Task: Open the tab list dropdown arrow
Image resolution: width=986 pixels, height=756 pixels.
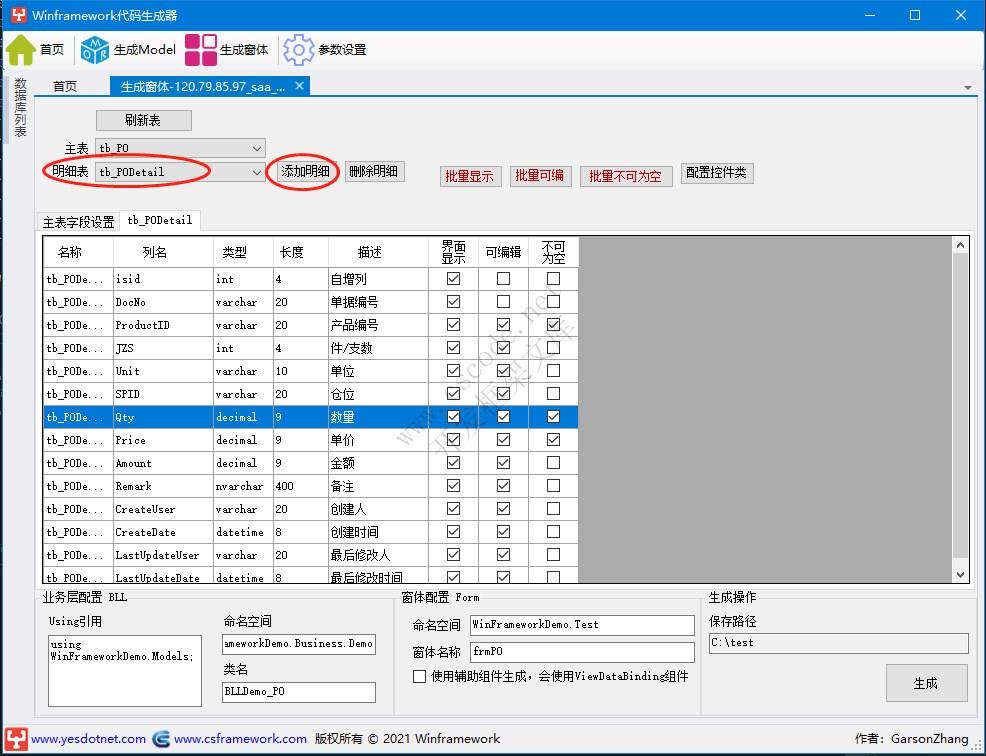Action: point(966,87)
